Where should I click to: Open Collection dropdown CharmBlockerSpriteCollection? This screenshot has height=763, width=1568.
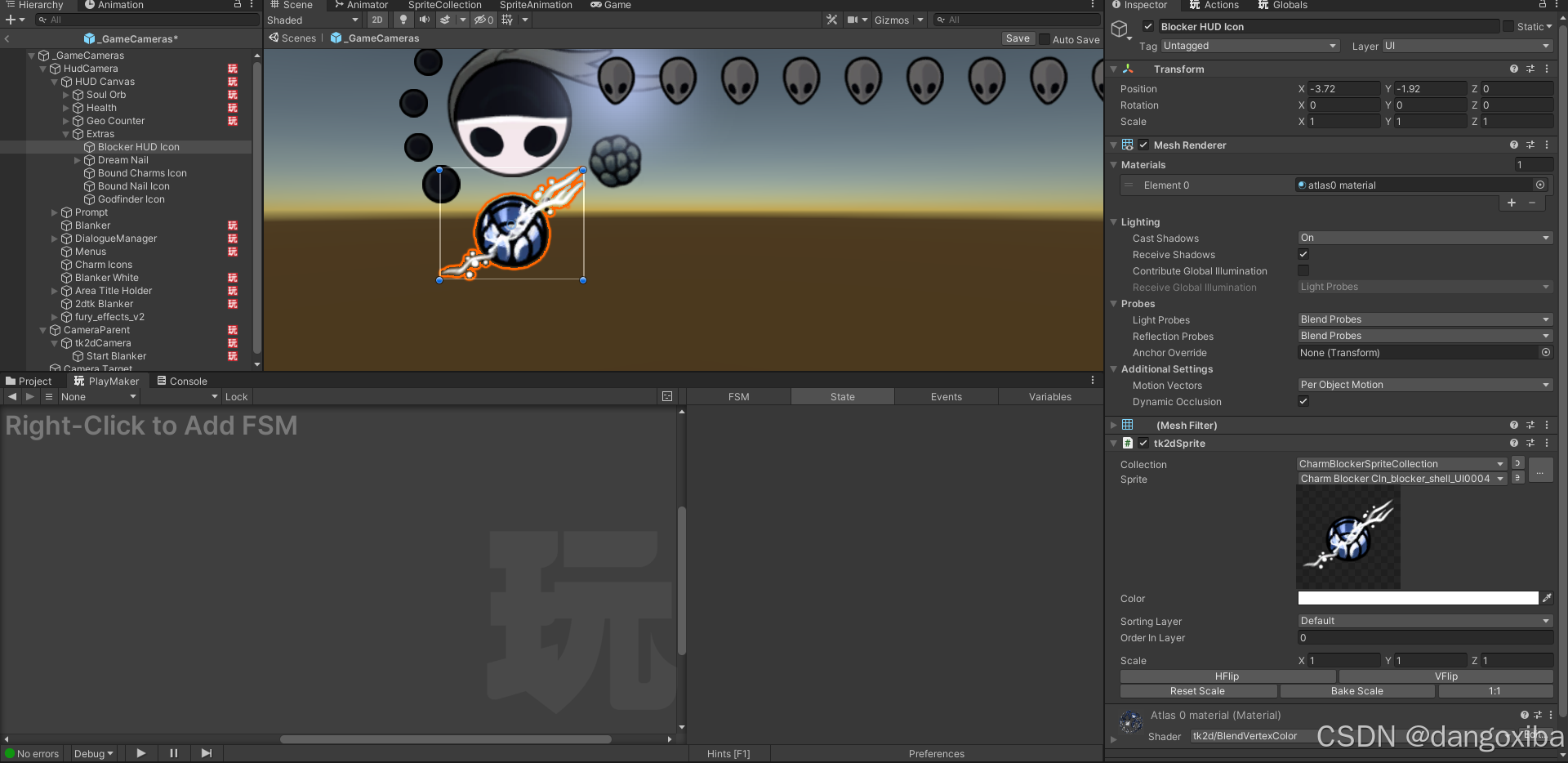tap(1402, 463)
